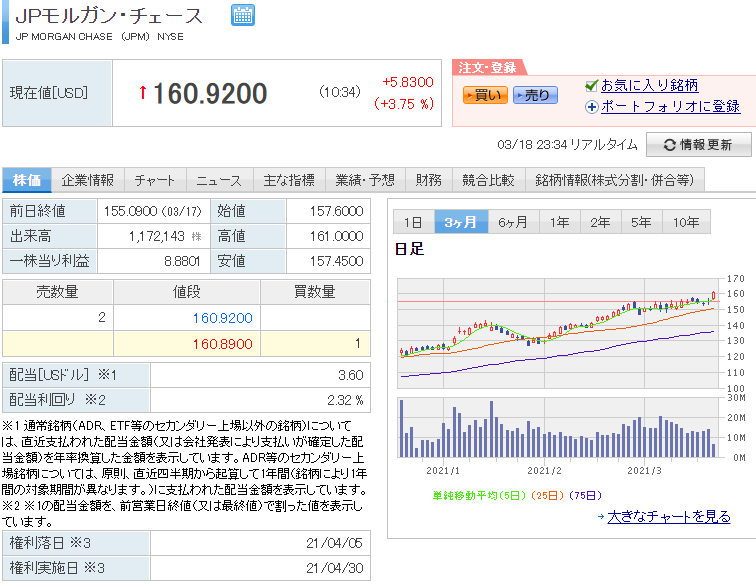Click the 03/18 23:34 リアルタイム timestamp
The width and height of the screenshot is (756, 587).
567,145
